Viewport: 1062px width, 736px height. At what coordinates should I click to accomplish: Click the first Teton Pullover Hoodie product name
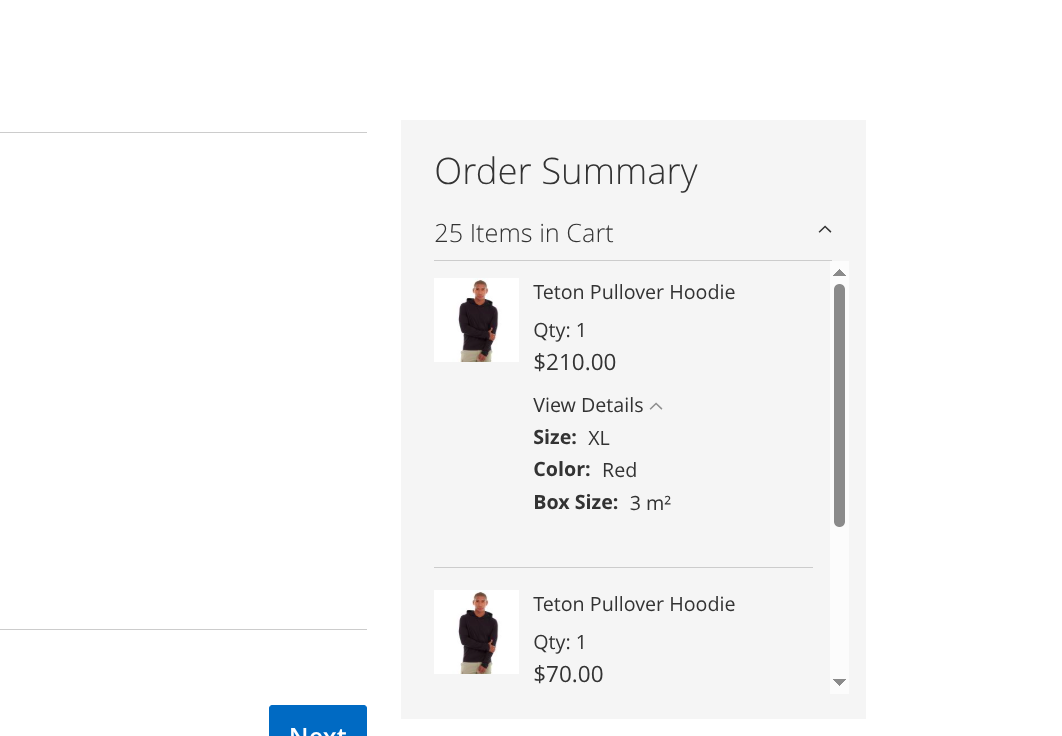click(634, 292)
